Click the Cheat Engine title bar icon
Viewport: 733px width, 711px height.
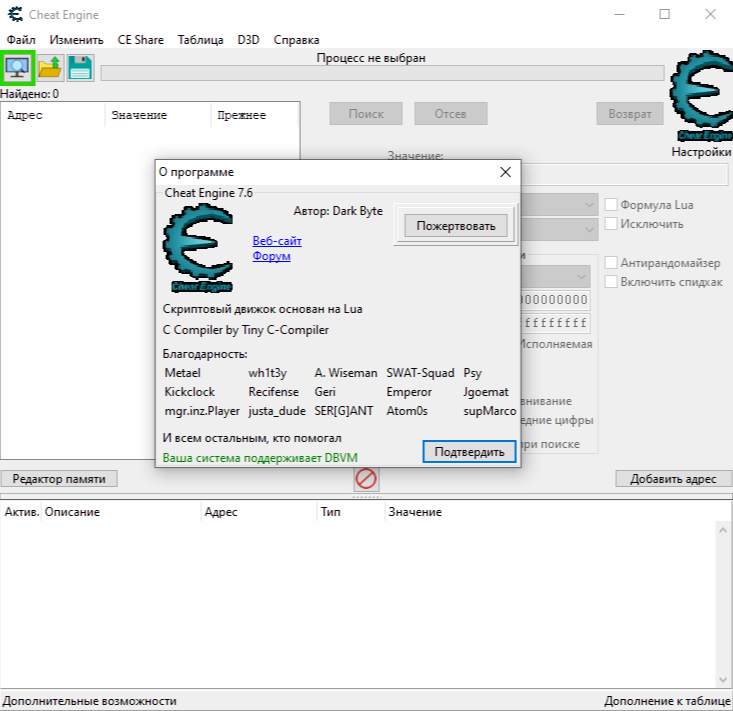click(15, 15)
